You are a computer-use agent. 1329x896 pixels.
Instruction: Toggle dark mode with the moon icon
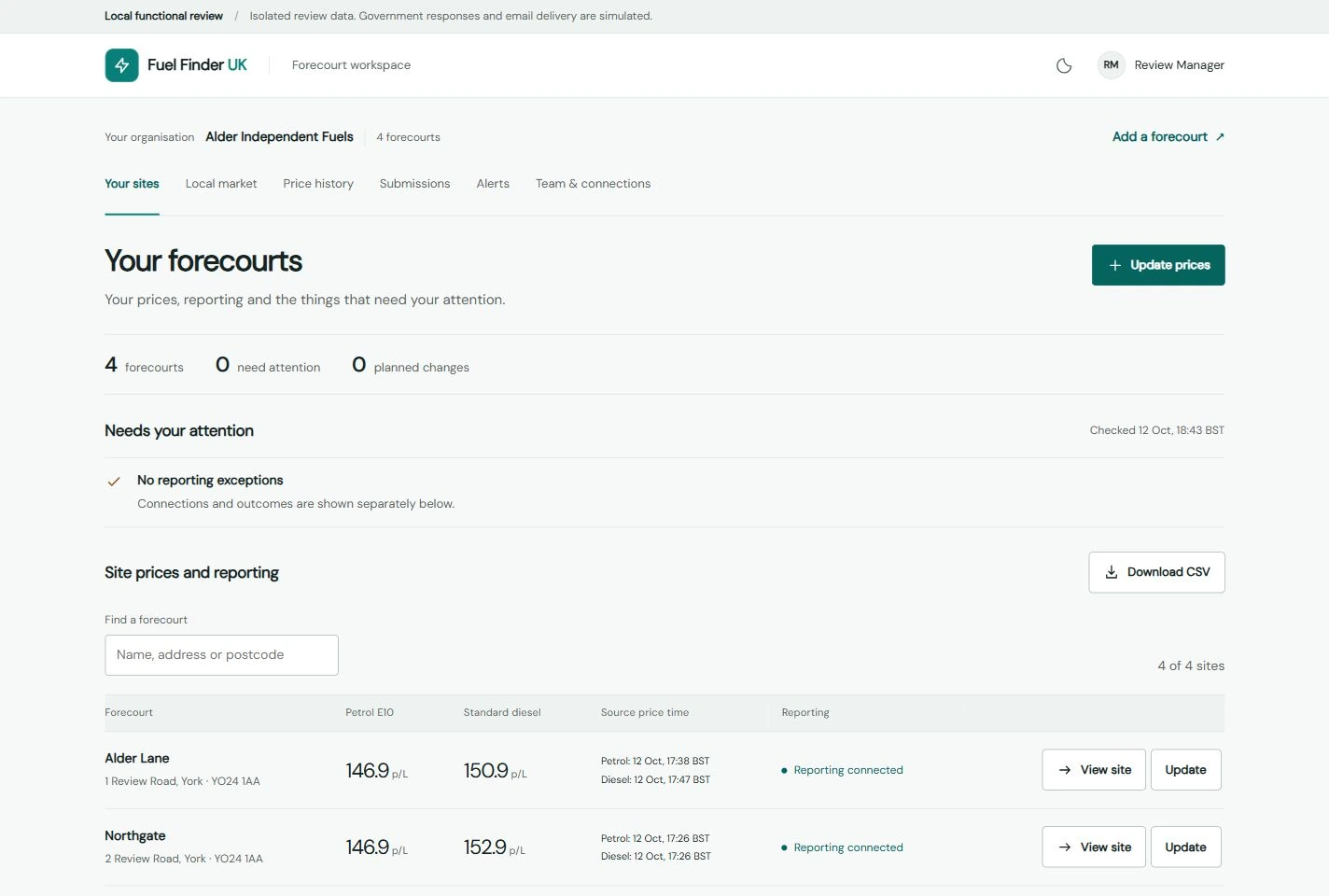point(1064,65)
